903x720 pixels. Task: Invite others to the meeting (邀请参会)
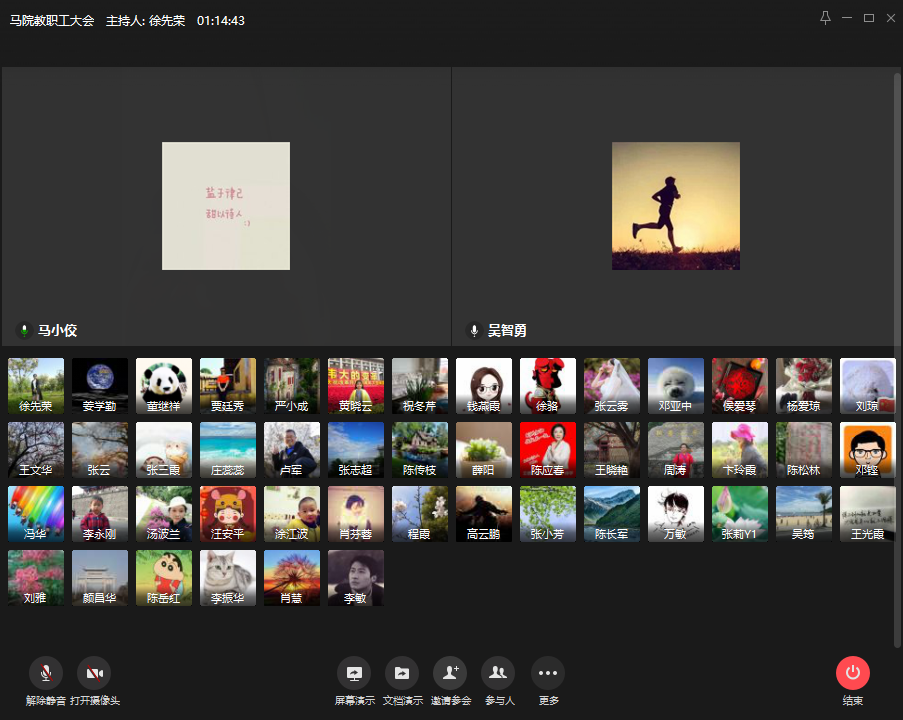pyautogui.click(x=450, y=672)
